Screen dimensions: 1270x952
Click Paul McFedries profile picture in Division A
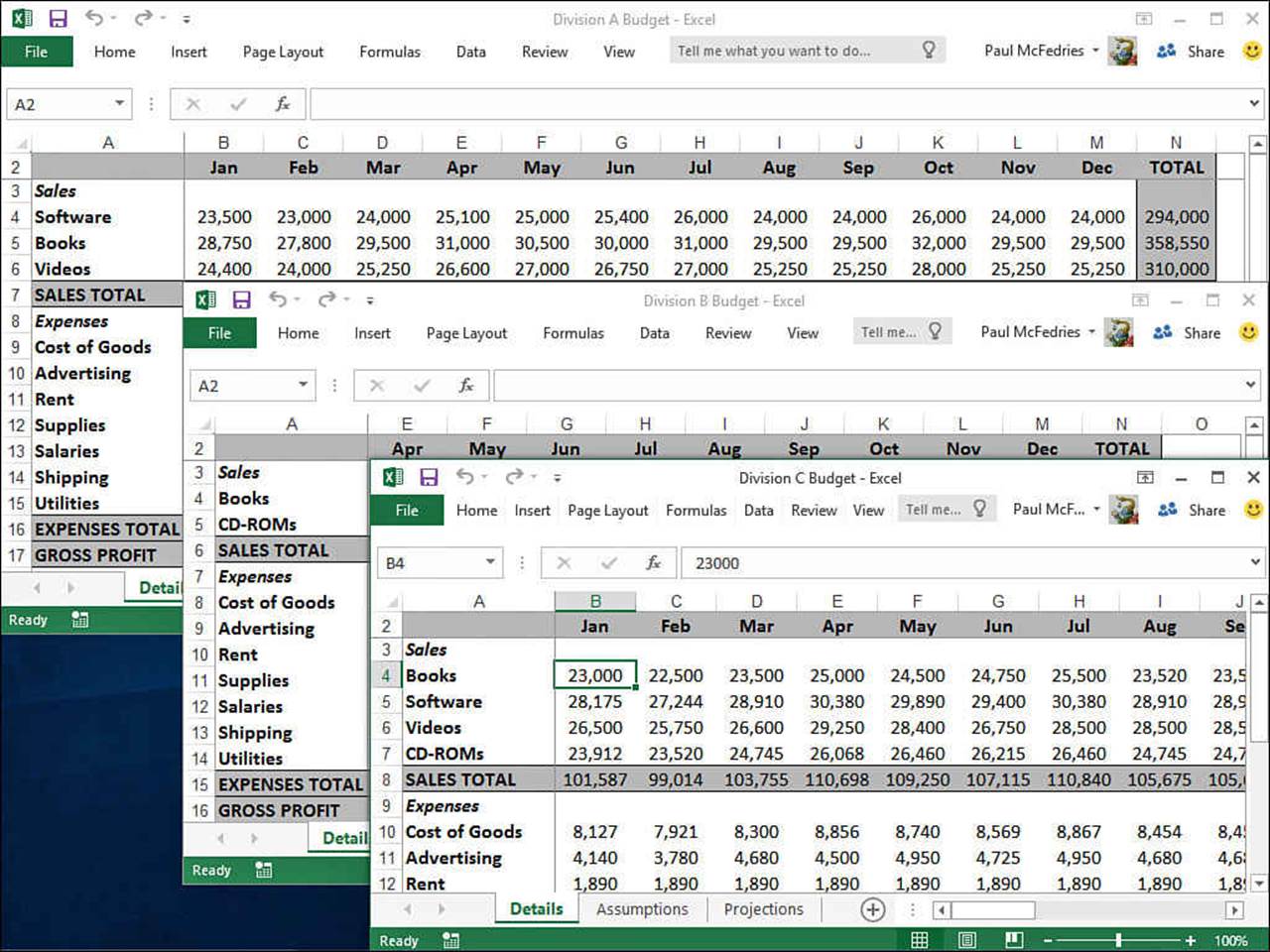[1122, 51]
